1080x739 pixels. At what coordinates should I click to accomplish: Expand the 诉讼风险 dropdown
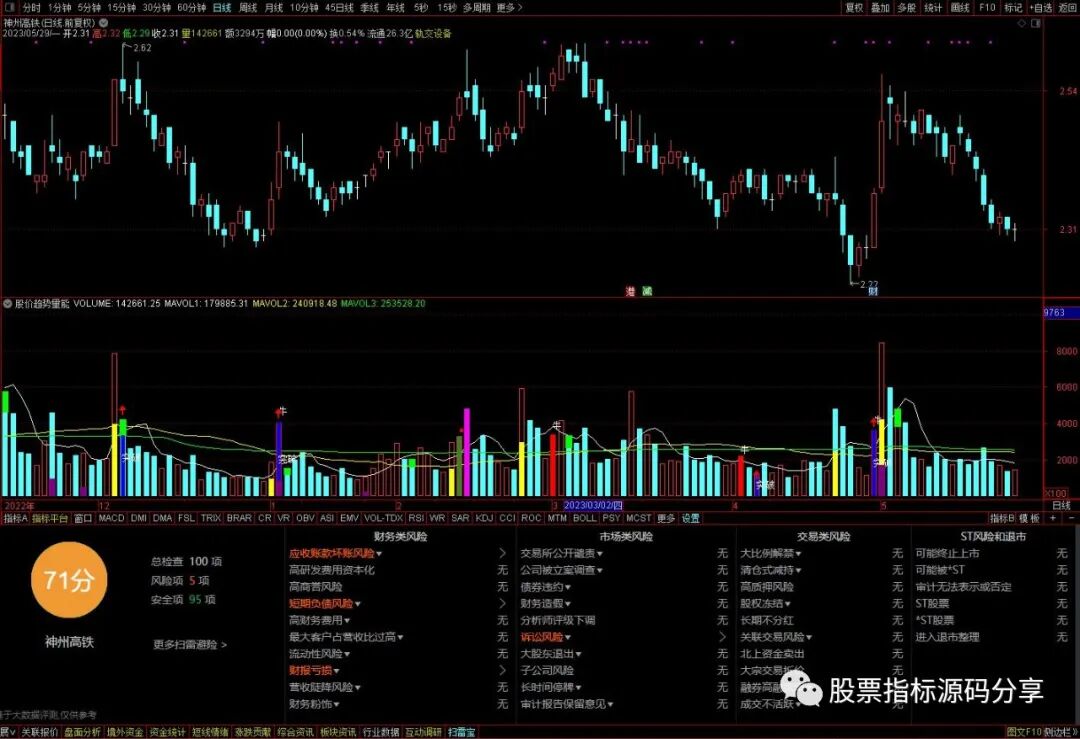(568, 638)
